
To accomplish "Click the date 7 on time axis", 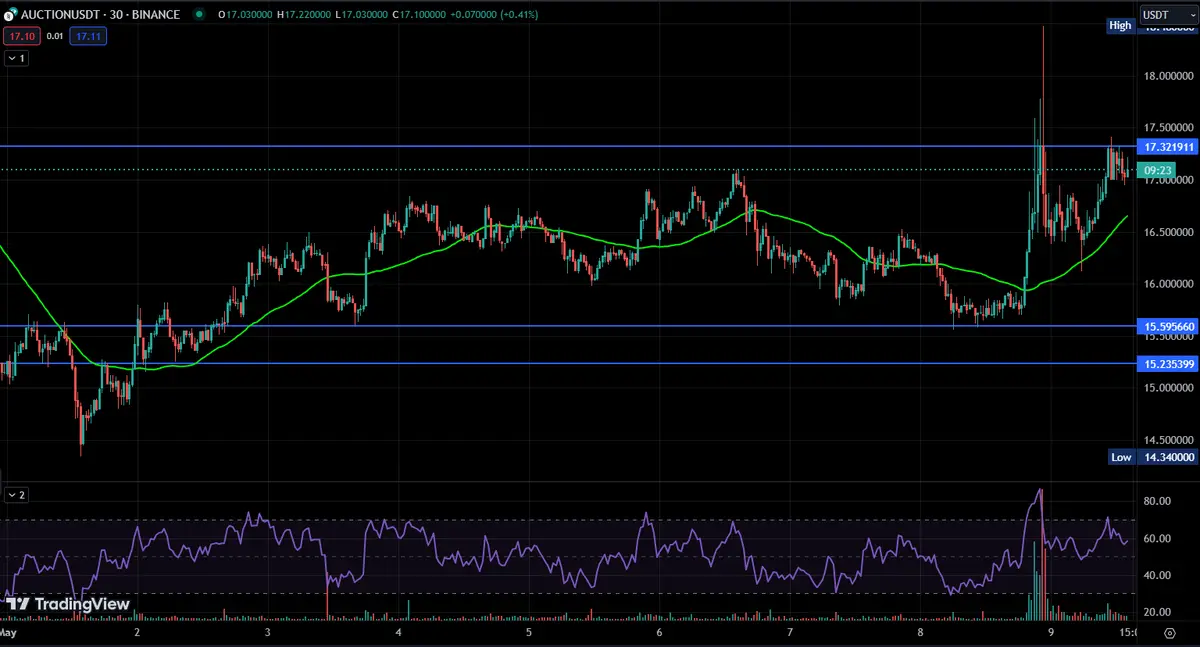I will tap(790, 633).
